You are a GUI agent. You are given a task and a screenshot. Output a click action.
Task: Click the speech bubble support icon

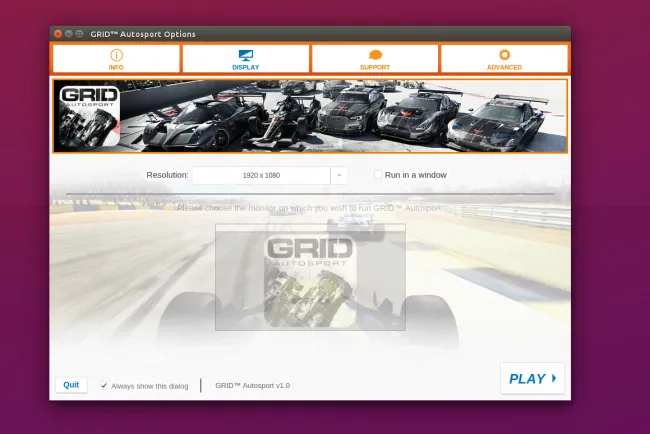[x=375, y=55]
